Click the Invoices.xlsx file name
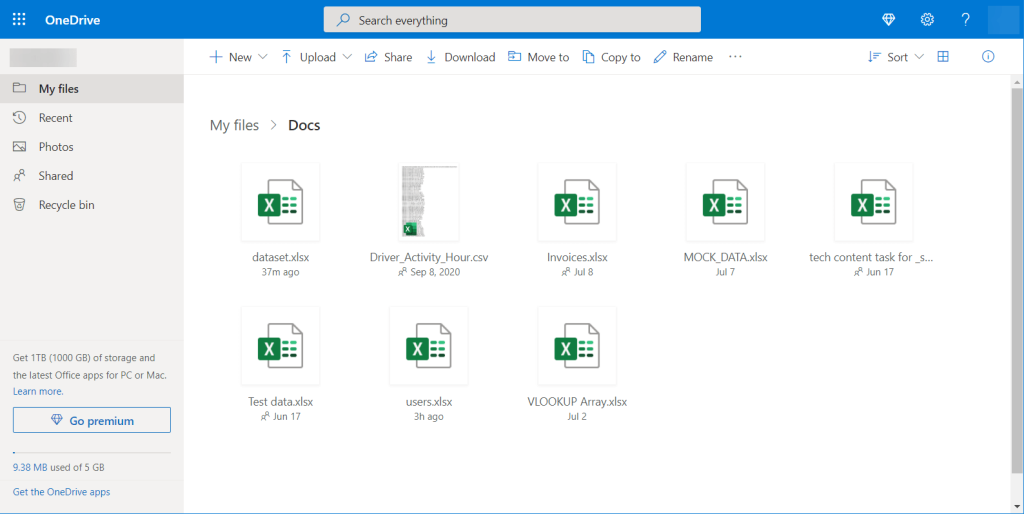 click(x=577, y=257)
